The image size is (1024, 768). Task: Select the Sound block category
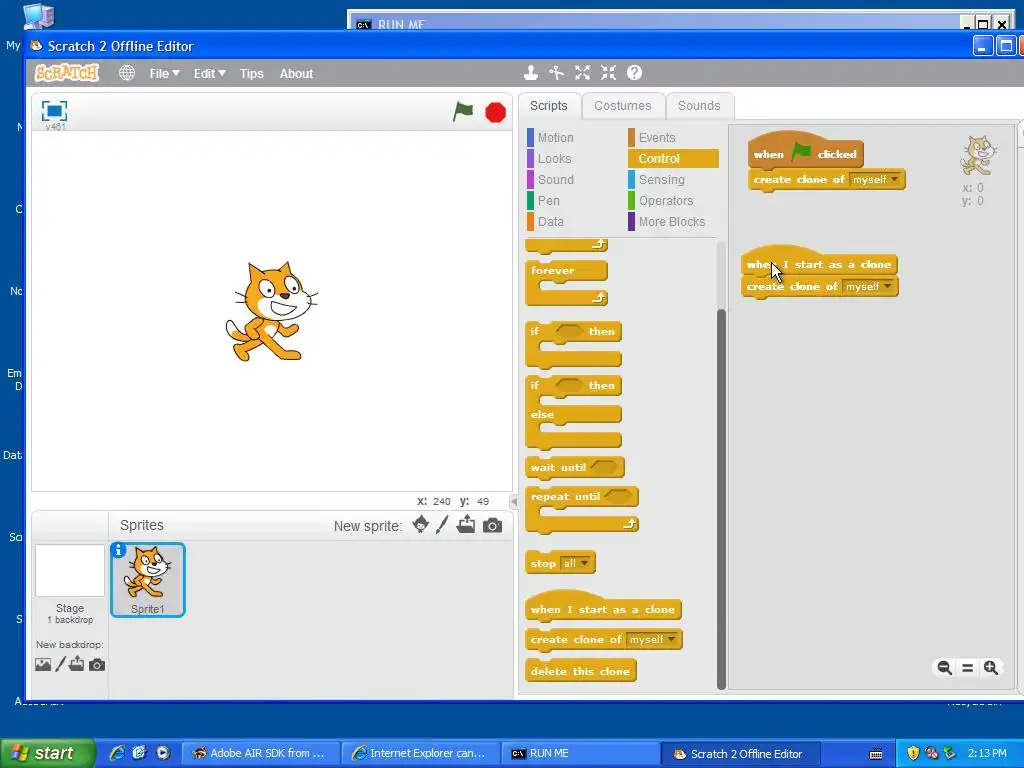pos(555,180)
